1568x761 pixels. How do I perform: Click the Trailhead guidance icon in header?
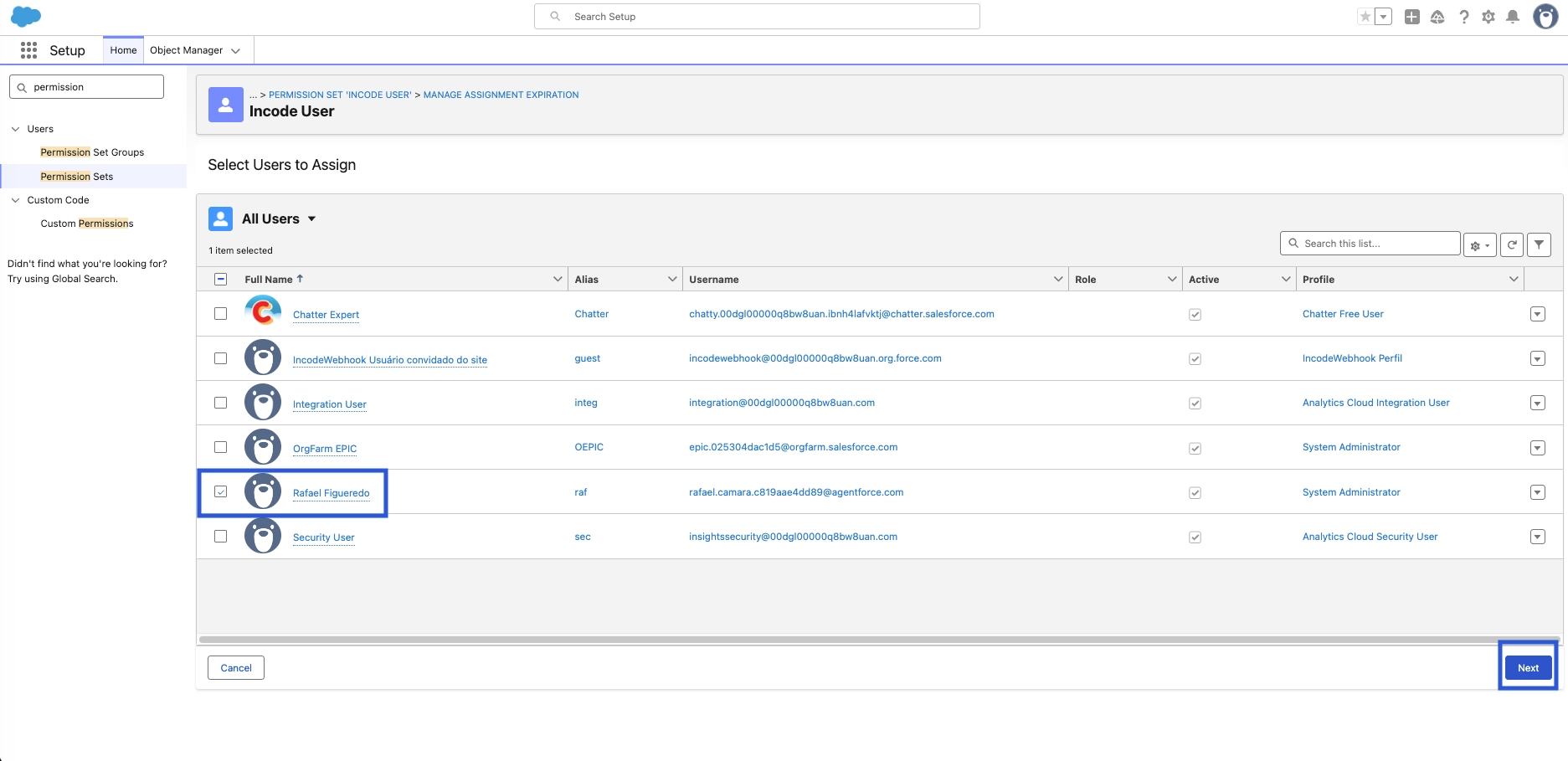1437,17
